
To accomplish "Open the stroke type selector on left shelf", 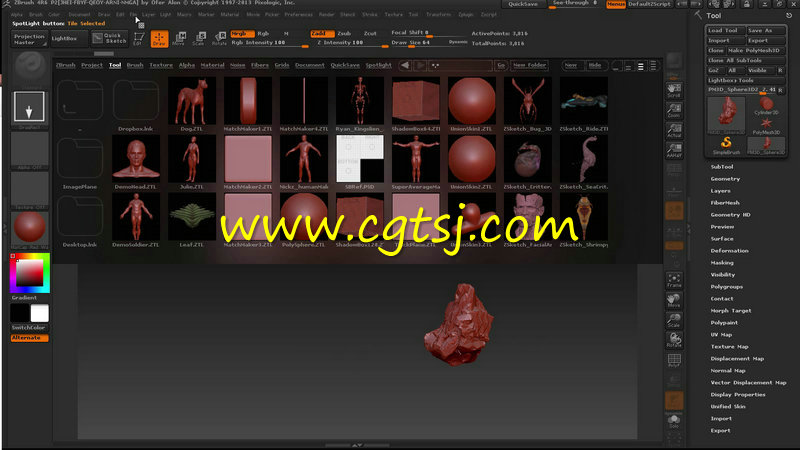I will [29, 107].
